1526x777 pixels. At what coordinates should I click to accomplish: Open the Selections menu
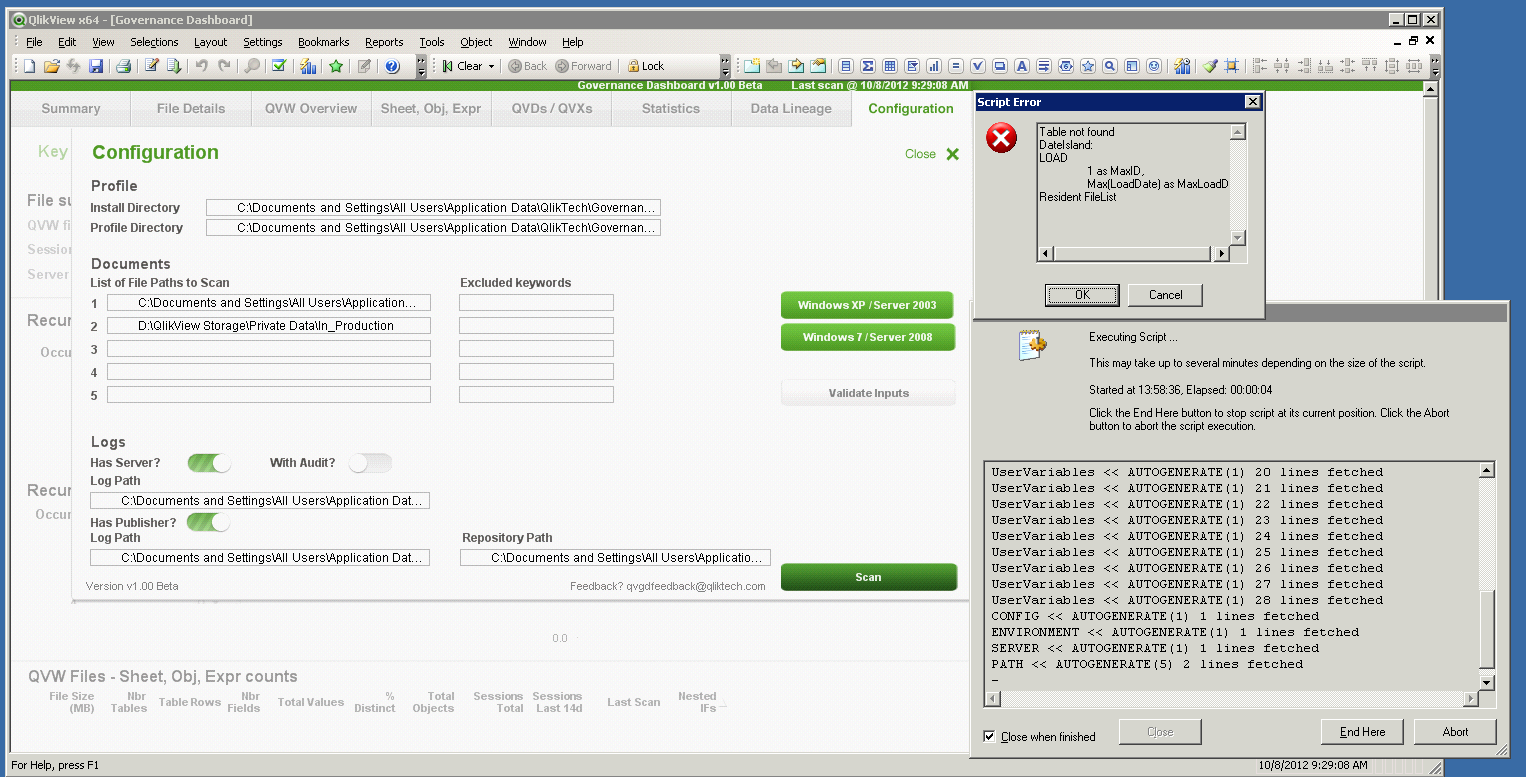(154, 42)
